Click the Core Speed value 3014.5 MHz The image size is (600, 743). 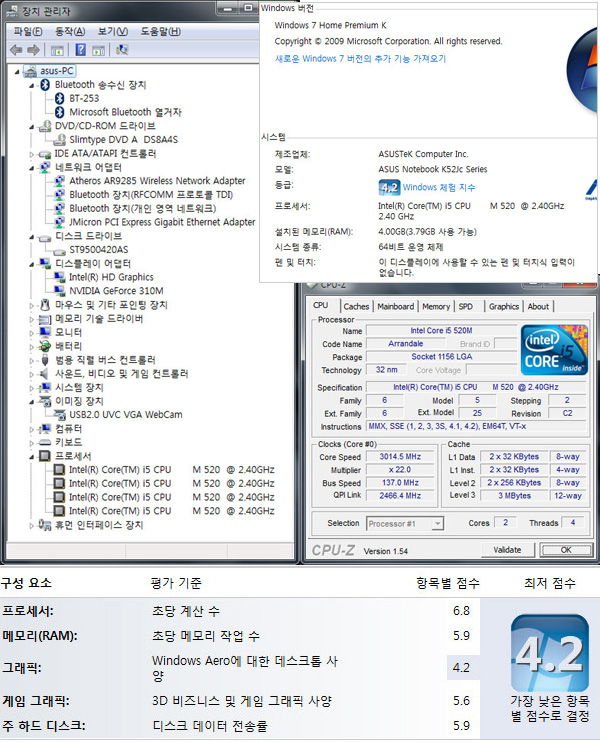pos(400,457)
